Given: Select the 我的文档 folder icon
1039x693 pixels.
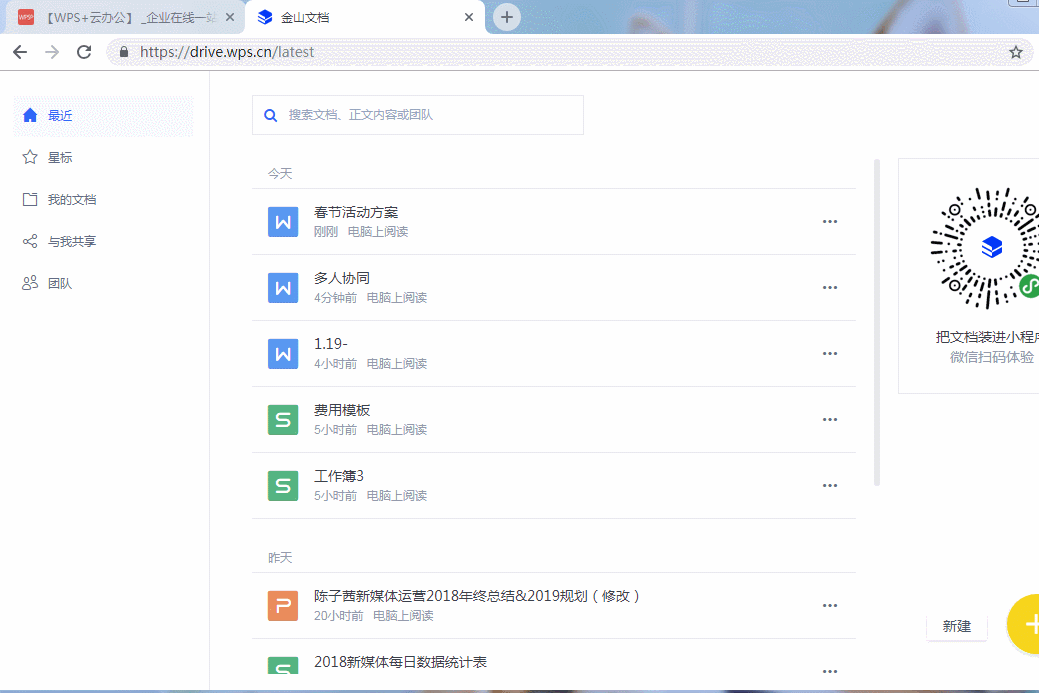Looking at the screenshot, I should (30, 199).
